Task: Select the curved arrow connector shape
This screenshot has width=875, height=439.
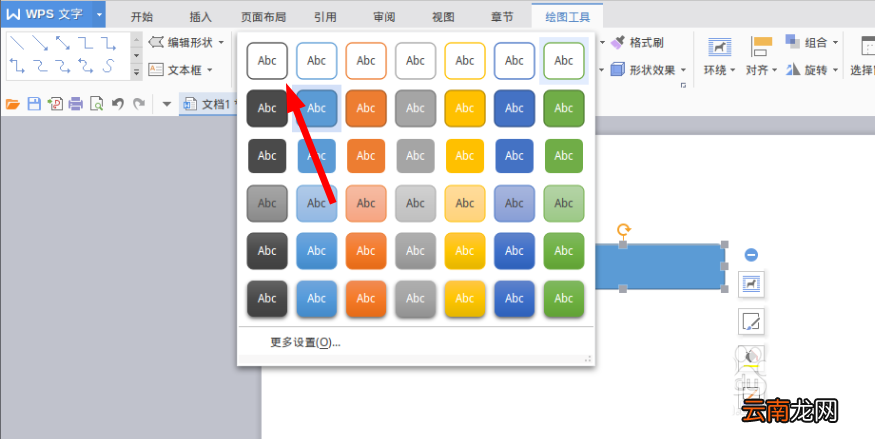Action: tap(62, 66)
